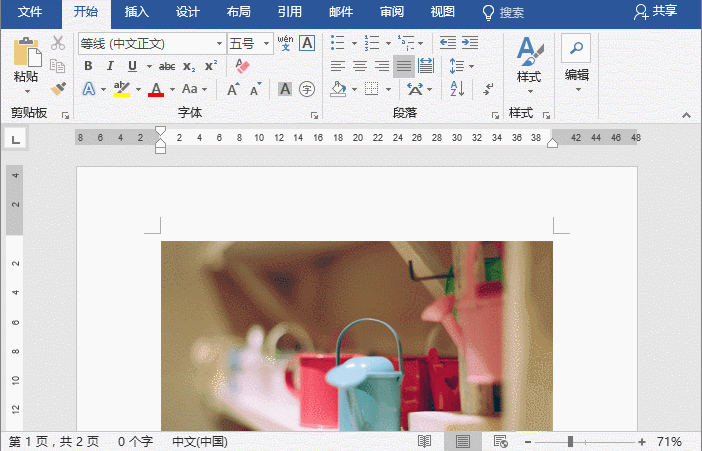Open the Font dialog launcher
The width and height of the screenshot is (702, 451).
tap(314, 116)
